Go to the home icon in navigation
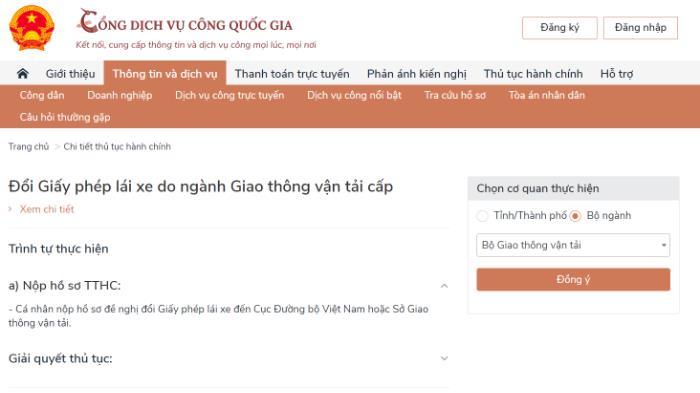Viewport: 700px width, 393px height. (x=23, y=74)
